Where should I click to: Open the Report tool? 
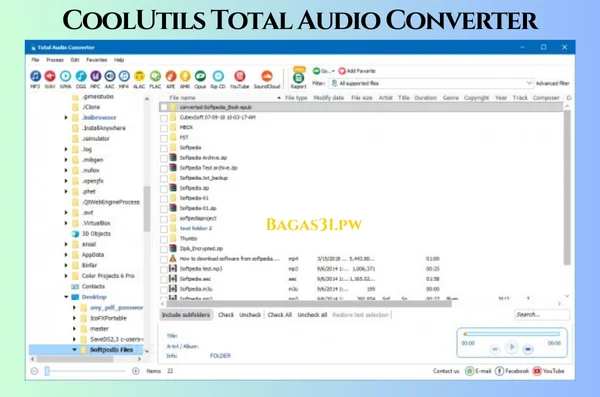pyautogui.click(x=298, y=78)
